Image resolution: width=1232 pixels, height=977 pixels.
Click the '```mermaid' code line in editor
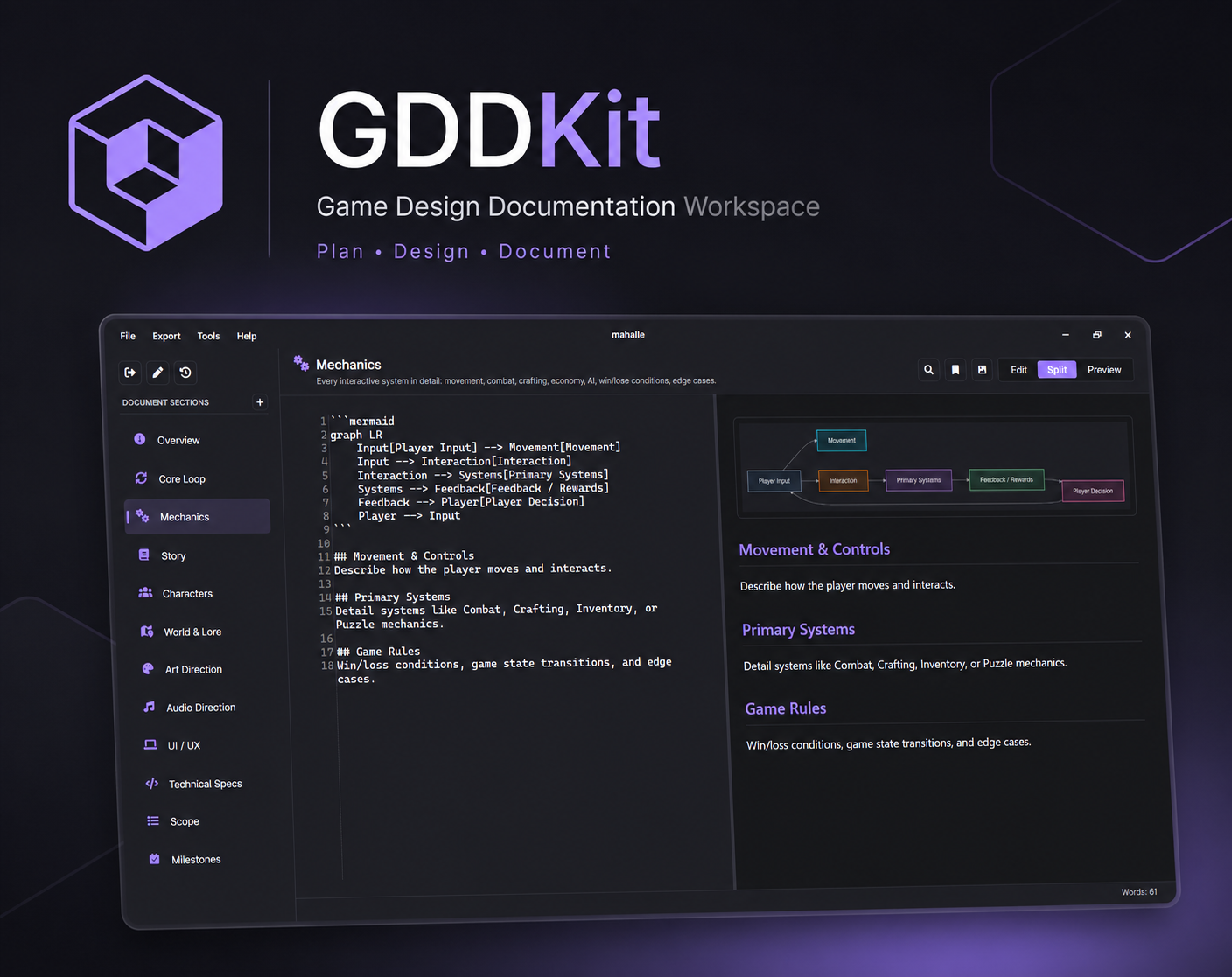(362, 421)
